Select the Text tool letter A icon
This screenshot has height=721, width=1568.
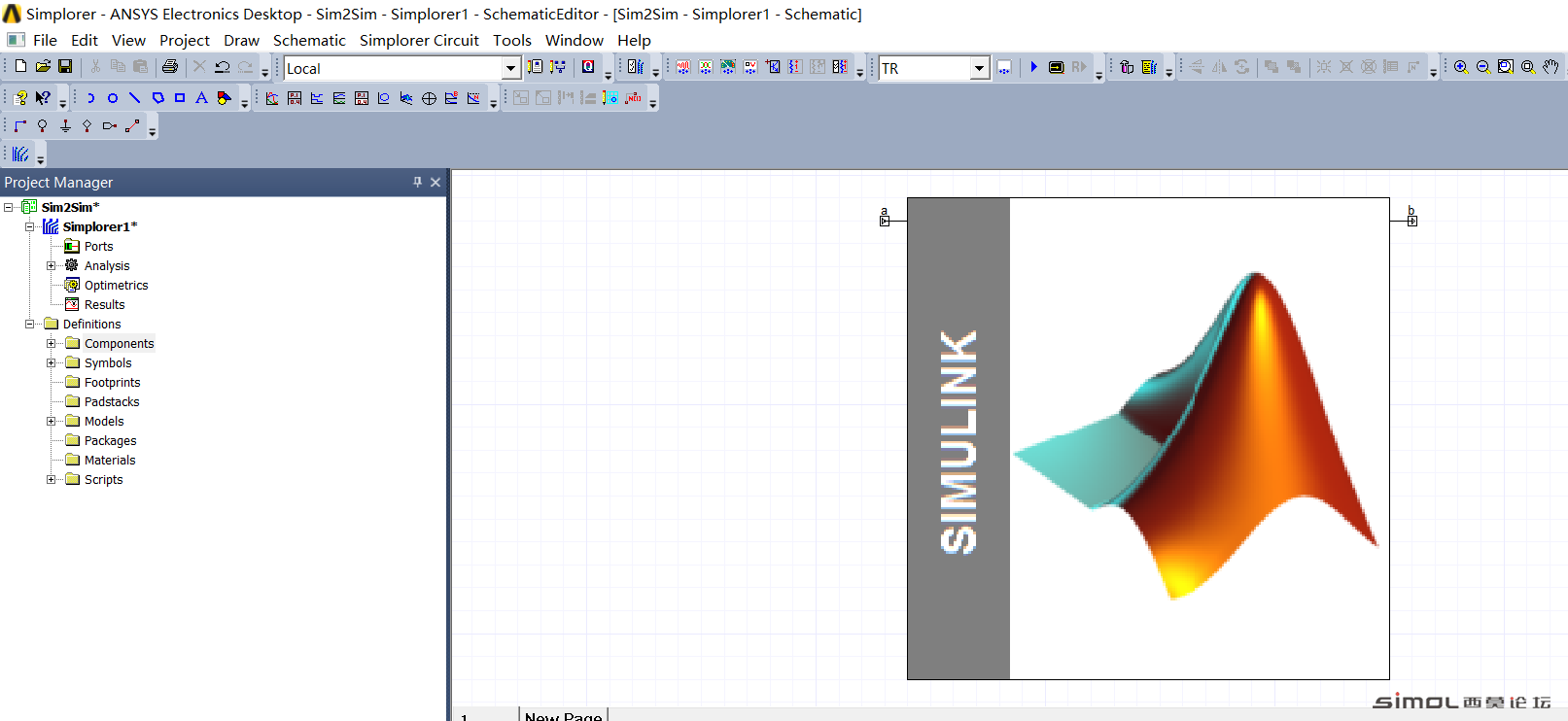[x=201, y=97]
